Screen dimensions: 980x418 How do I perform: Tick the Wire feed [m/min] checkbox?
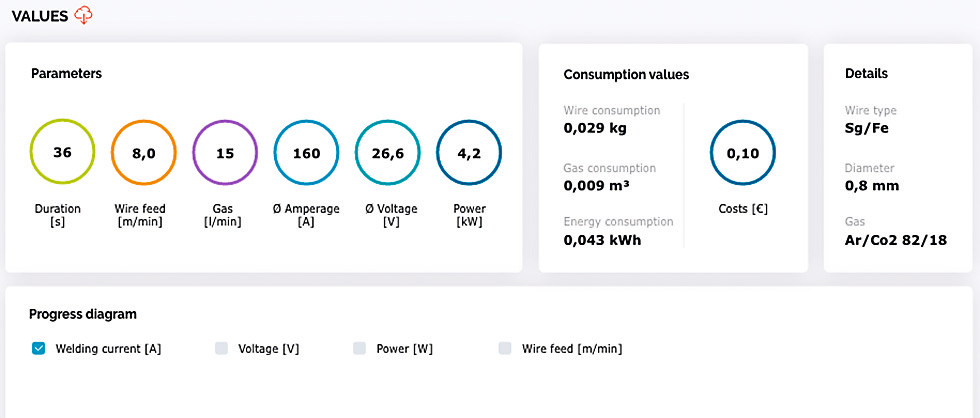tap(505, 348)
